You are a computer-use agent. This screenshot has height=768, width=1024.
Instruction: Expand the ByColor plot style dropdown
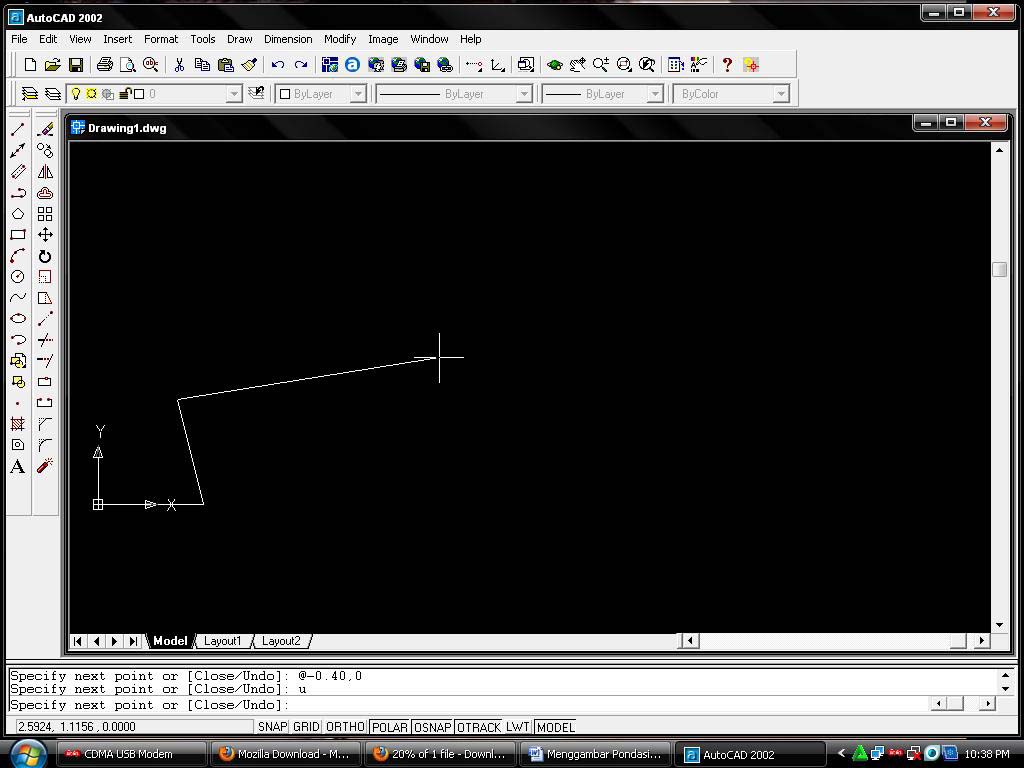781,94
